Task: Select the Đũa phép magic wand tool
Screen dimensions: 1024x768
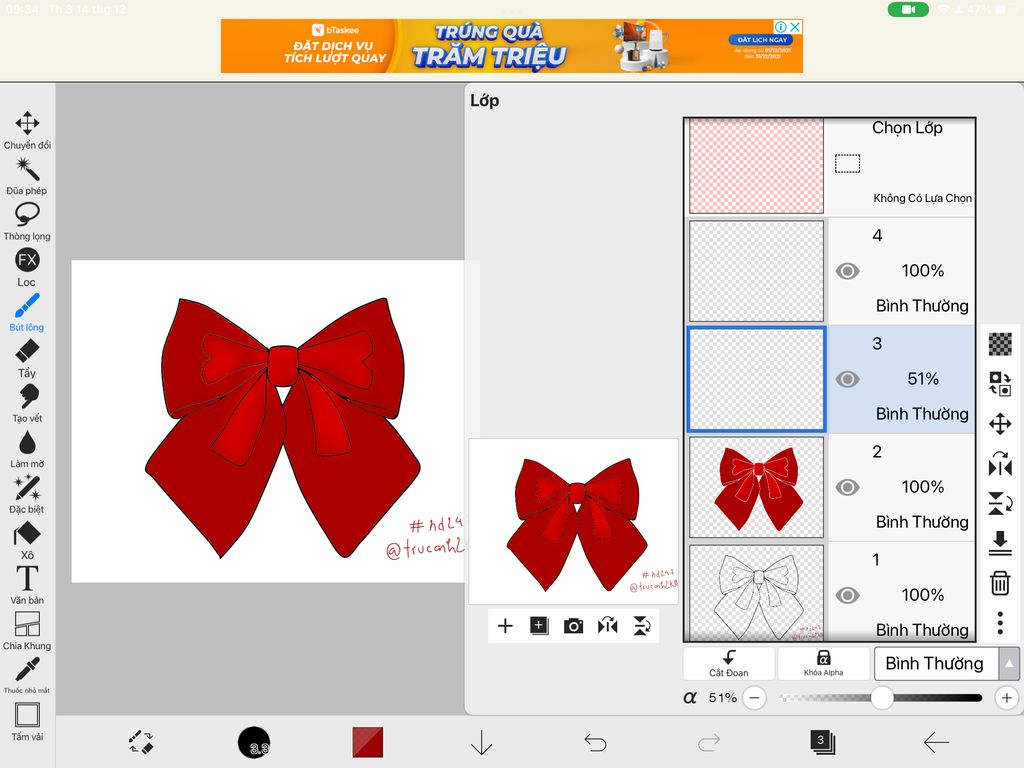Action: [x=27, y=176]
